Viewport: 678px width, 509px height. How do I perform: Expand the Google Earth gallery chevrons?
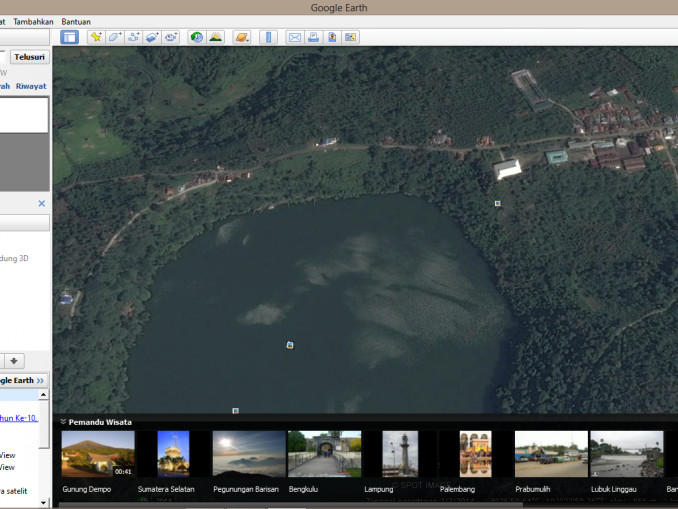41,381
